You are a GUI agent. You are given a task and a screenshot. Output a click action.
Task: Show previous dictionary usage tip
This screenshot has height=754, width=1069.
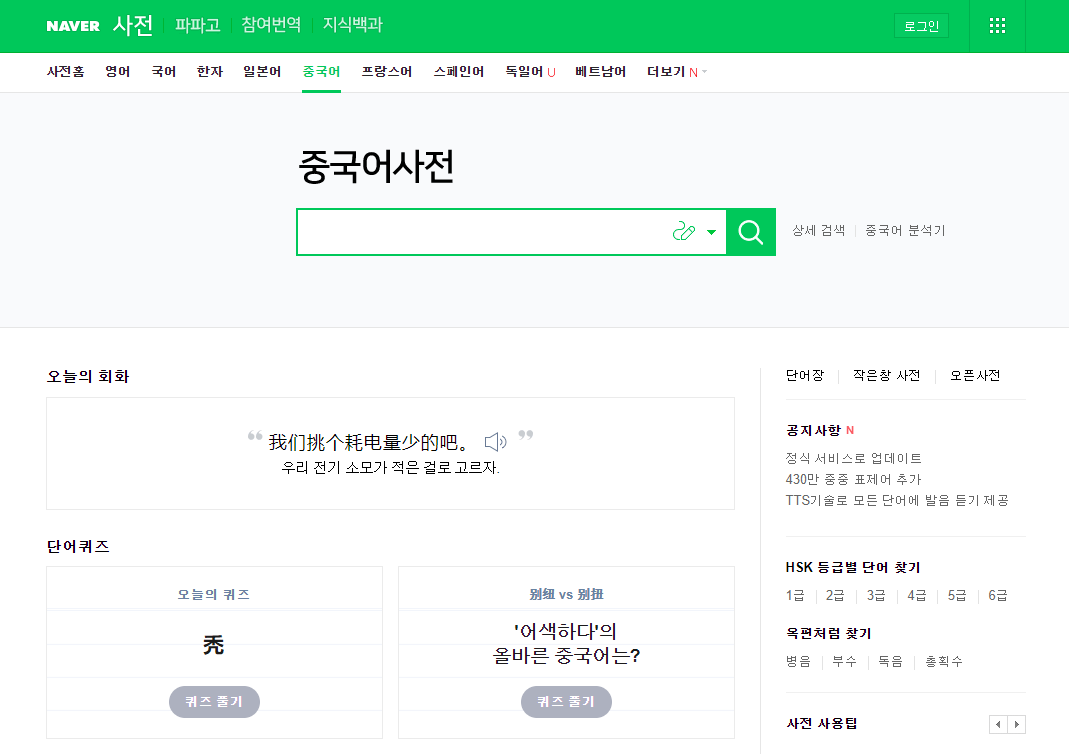pos(998,724)
